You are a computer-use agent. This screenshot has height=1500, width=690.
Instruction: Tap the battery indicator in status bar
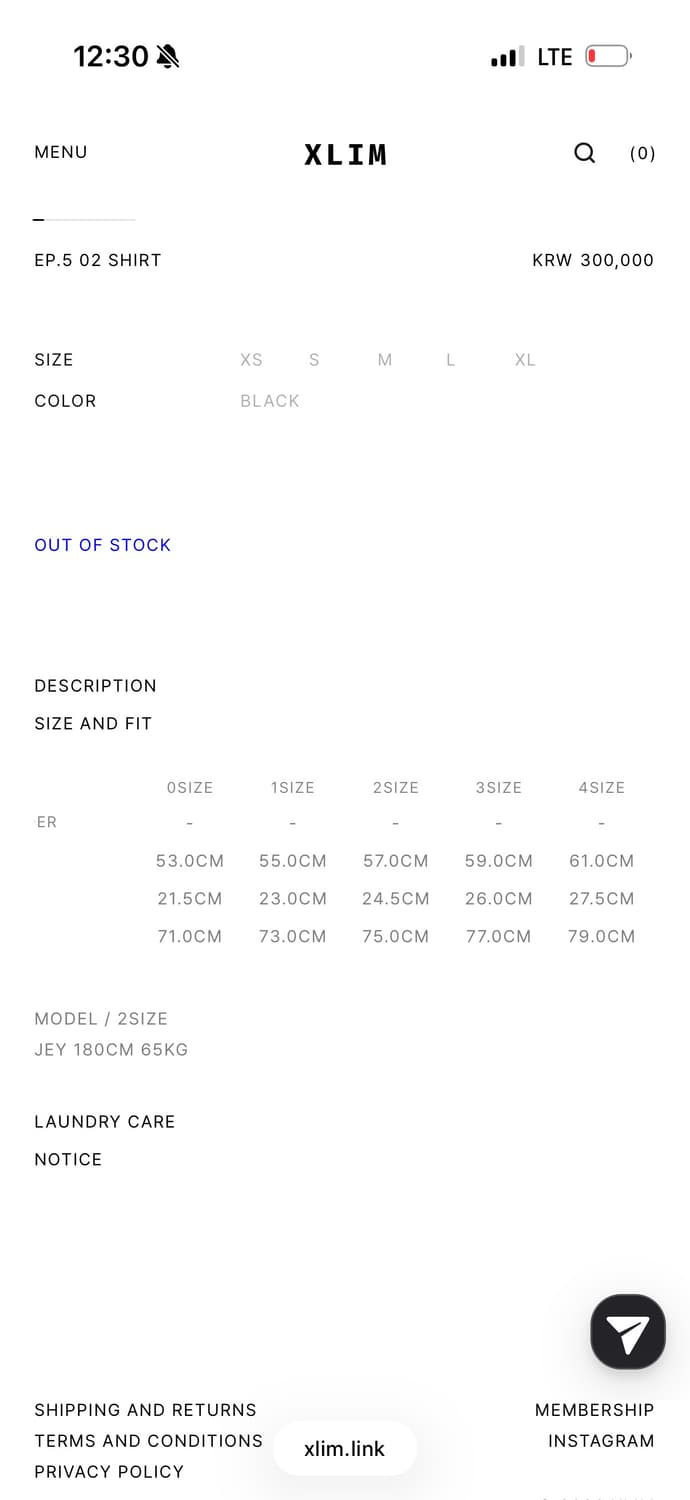(x=609, y=57)
